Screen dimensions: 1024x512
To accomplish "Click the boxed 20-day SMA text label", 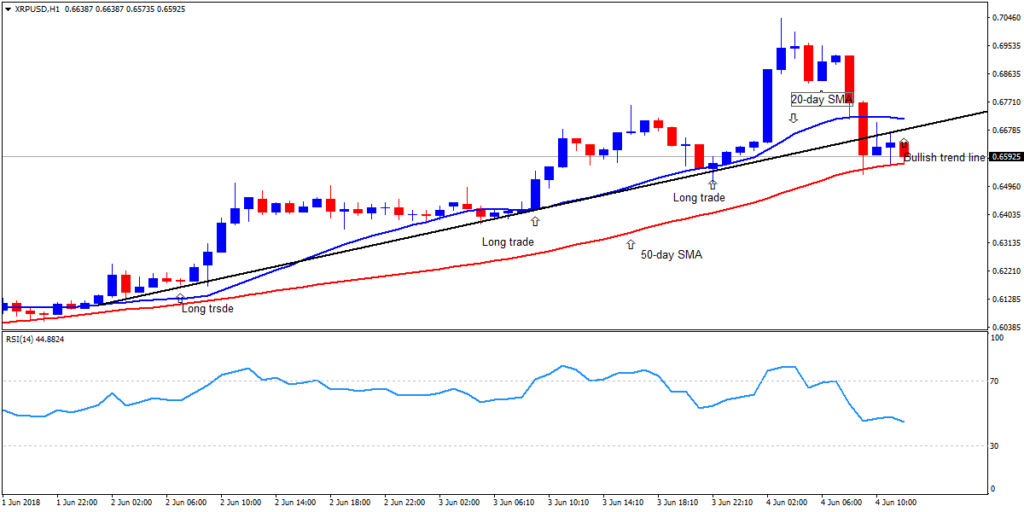I will point(821,99).
